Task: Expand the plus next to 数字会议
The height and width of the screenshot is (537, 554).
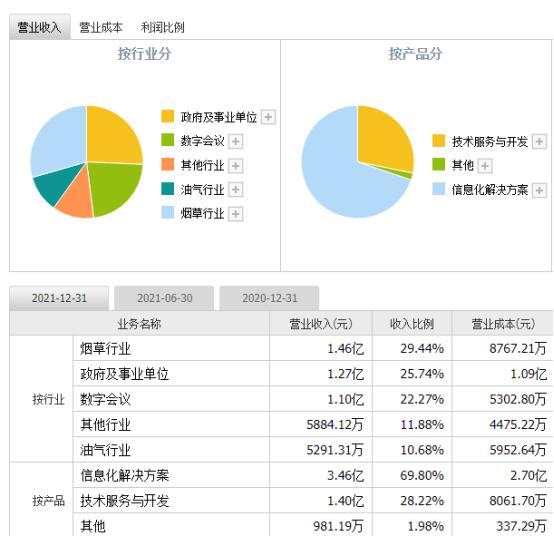Action: 235,141
